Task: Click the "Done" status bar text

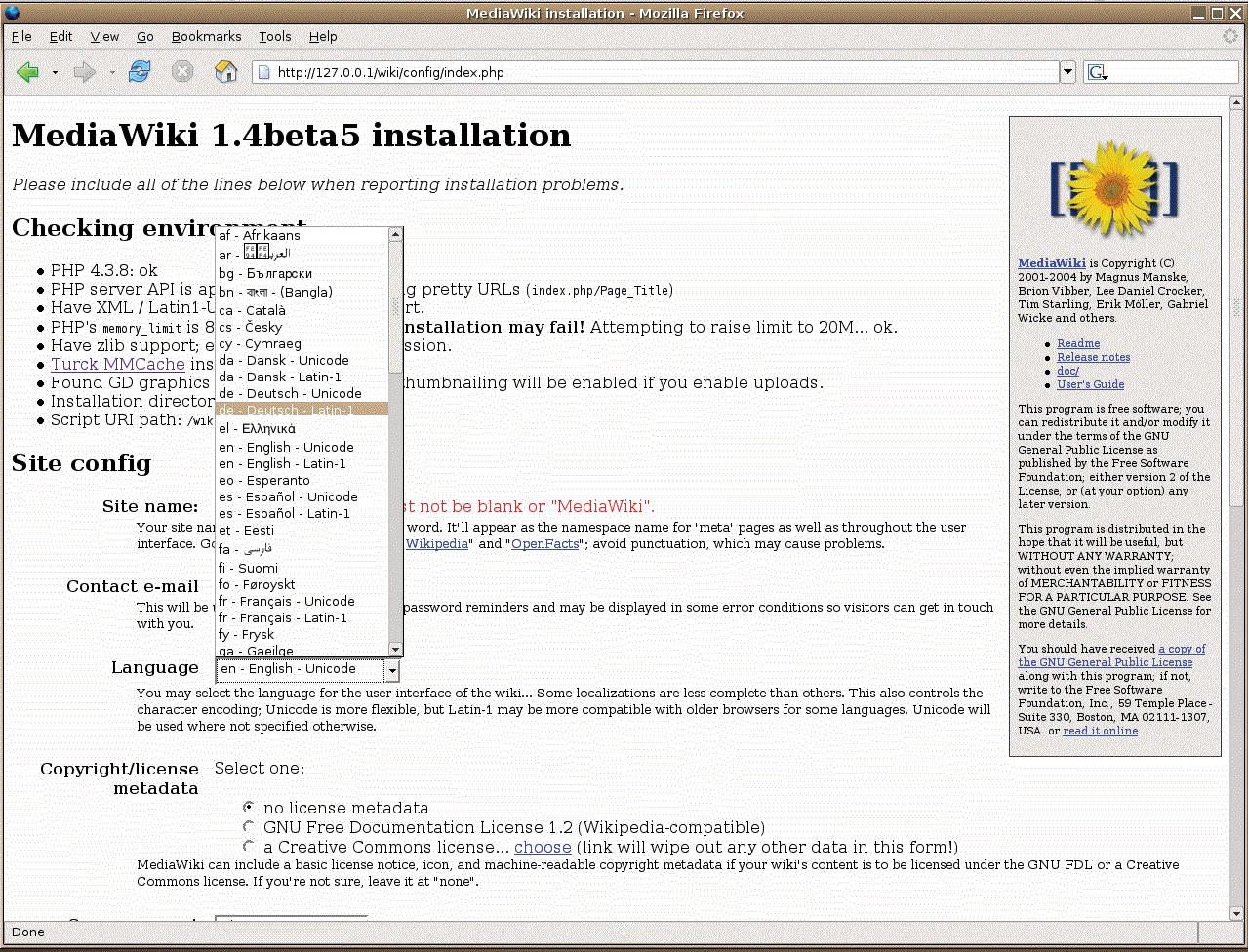Action: (x=27, y=932)
